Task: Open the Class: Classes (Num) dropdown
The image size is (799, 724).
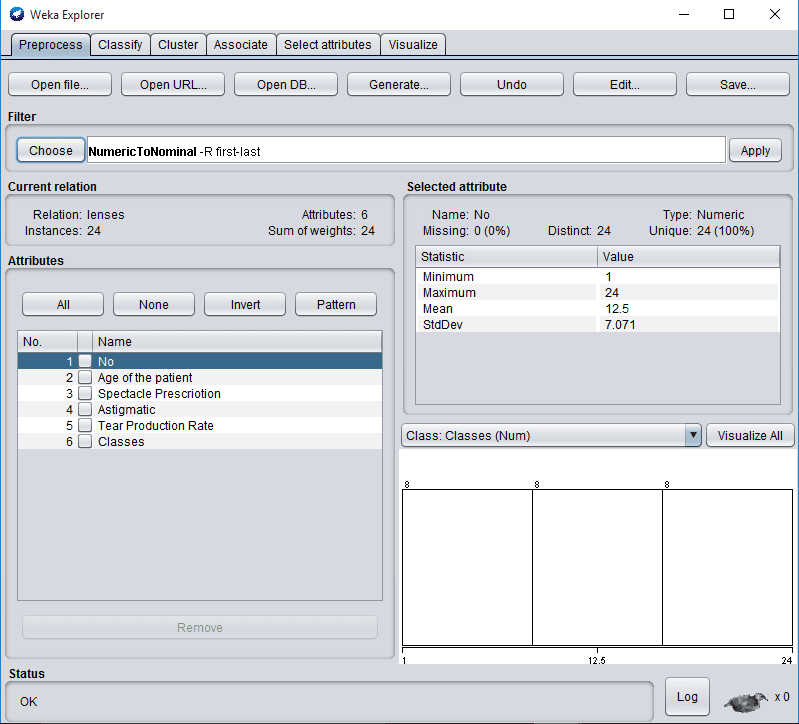Action: 551,436
